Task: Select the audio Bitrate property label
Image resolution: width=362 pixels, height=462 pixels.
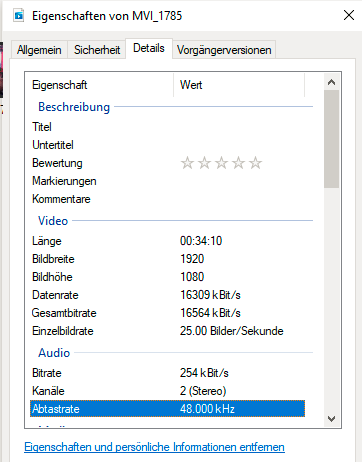Action: [x=47, y=373]
